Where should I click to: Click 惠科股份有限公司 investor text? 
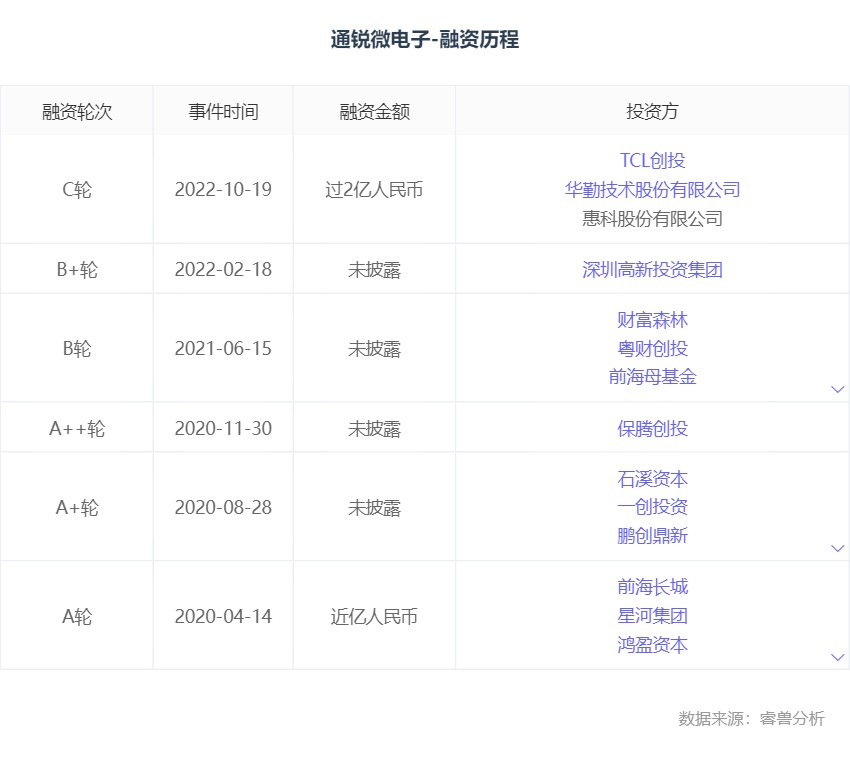click(652, 219)
